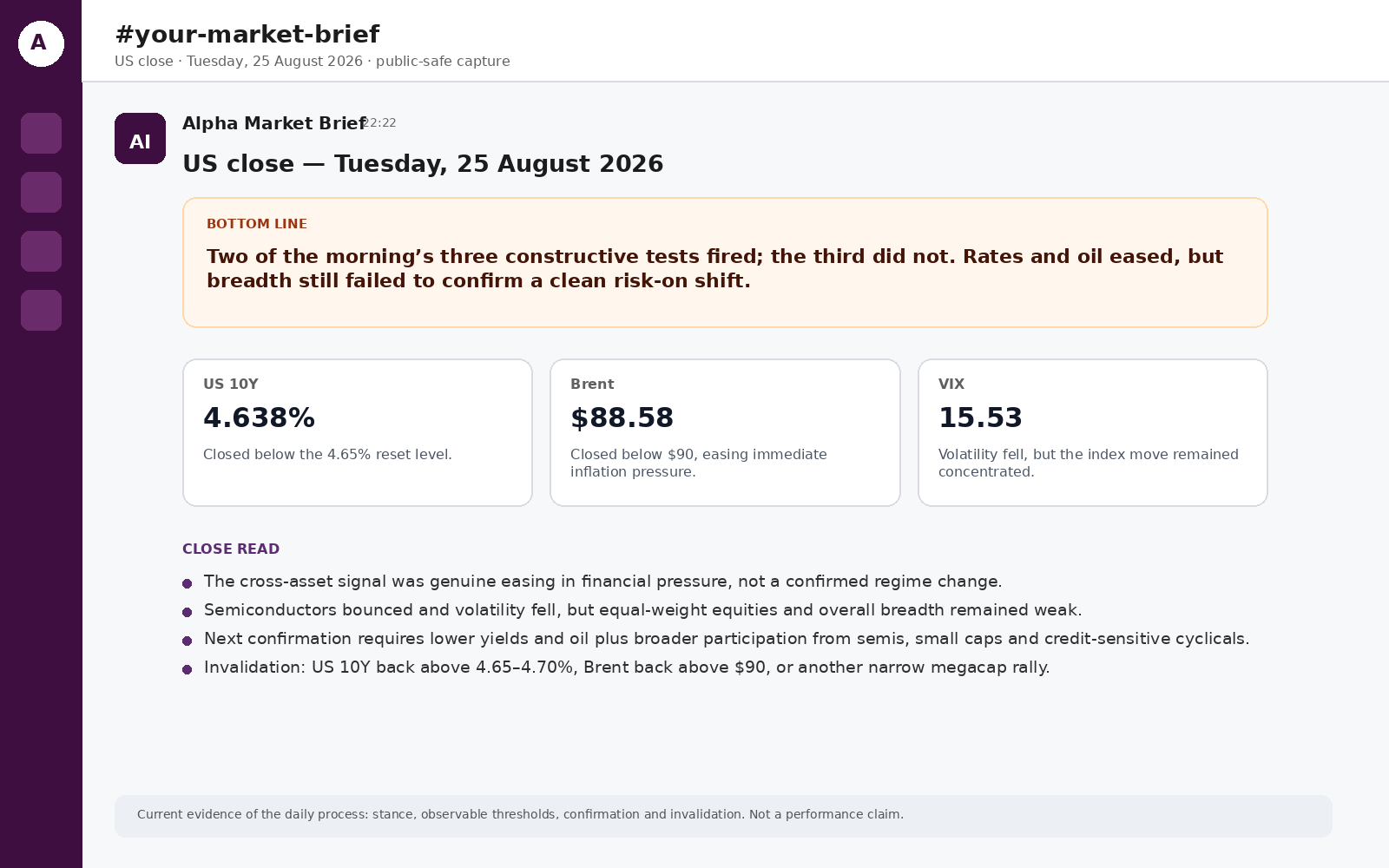Click the Bottom Line summary box
1389x868 pixels.
coord(725,262)
